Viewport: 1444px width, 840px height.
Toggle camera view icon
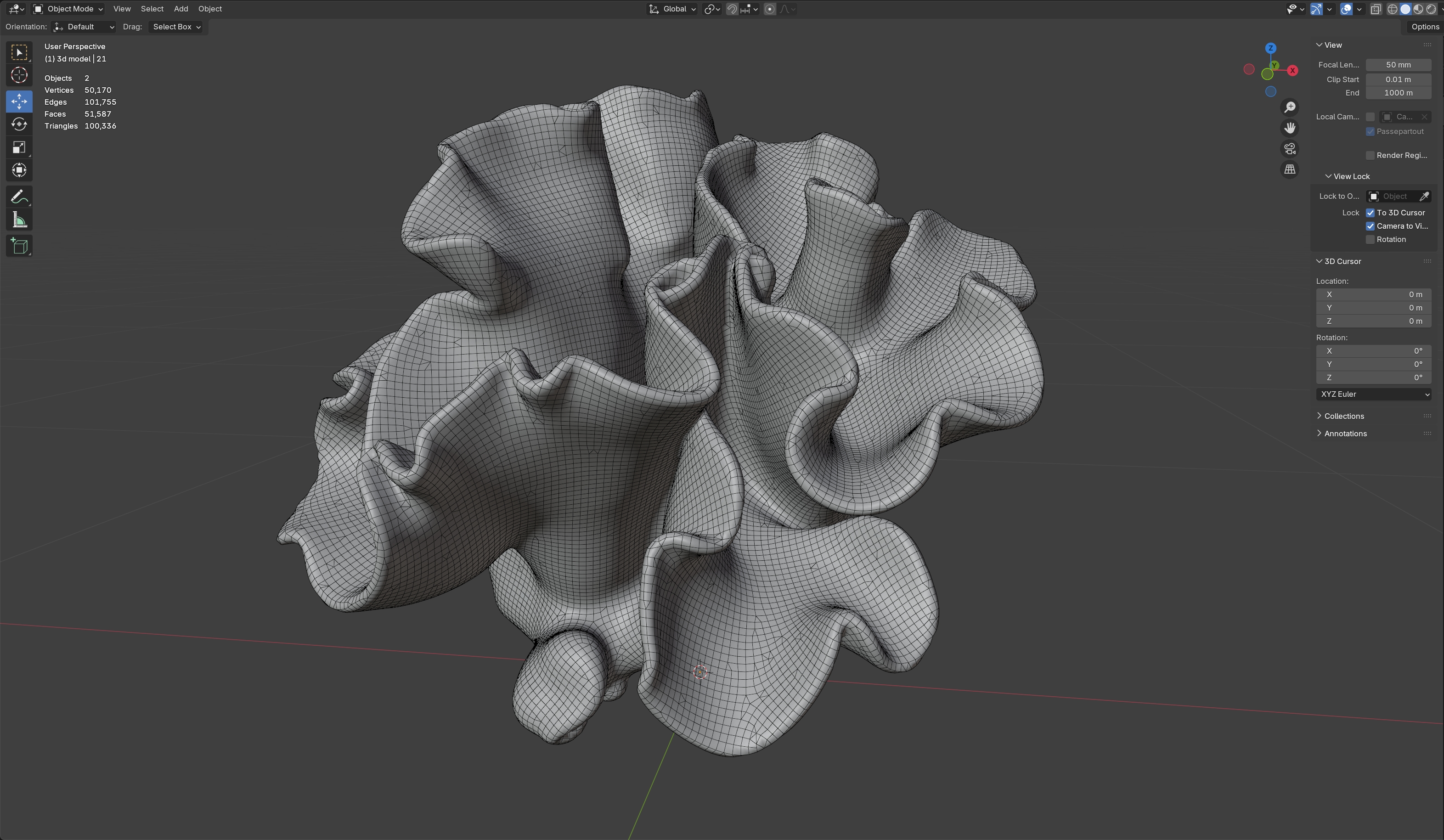1289,149
